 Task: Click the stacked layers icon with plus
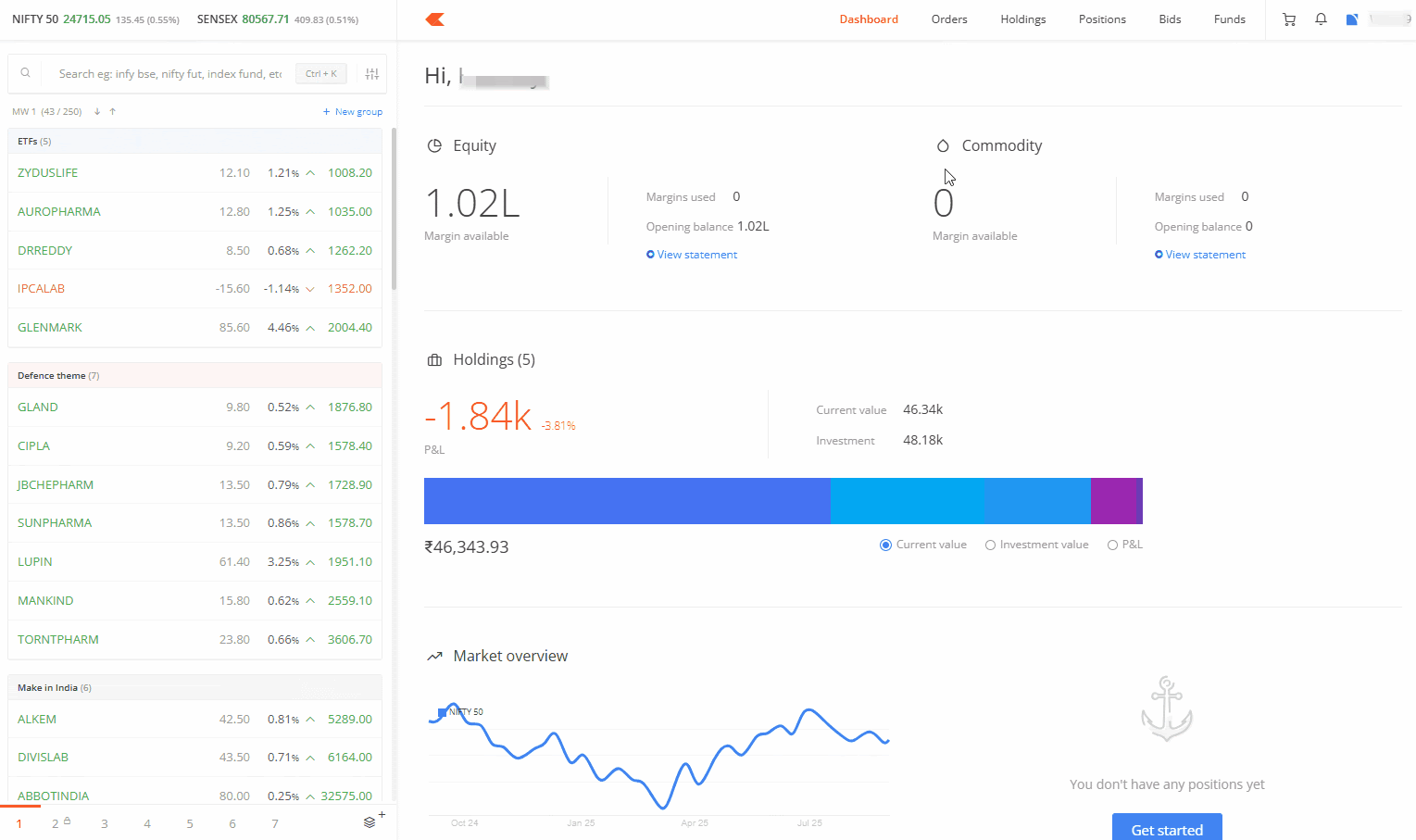pyautogui.click(x=370, y=822)
